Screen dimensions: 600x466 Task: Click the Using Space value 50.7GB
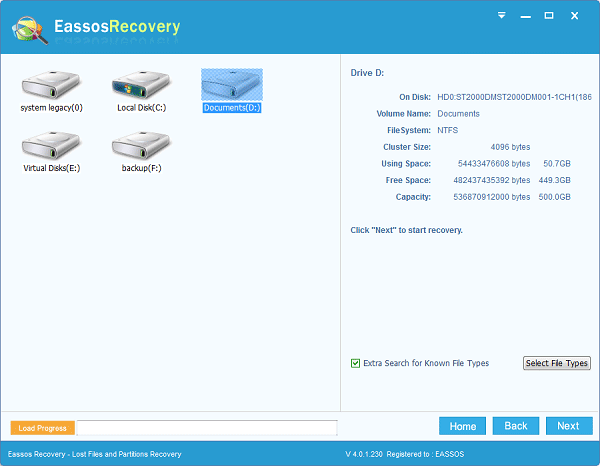pos(557,164)
